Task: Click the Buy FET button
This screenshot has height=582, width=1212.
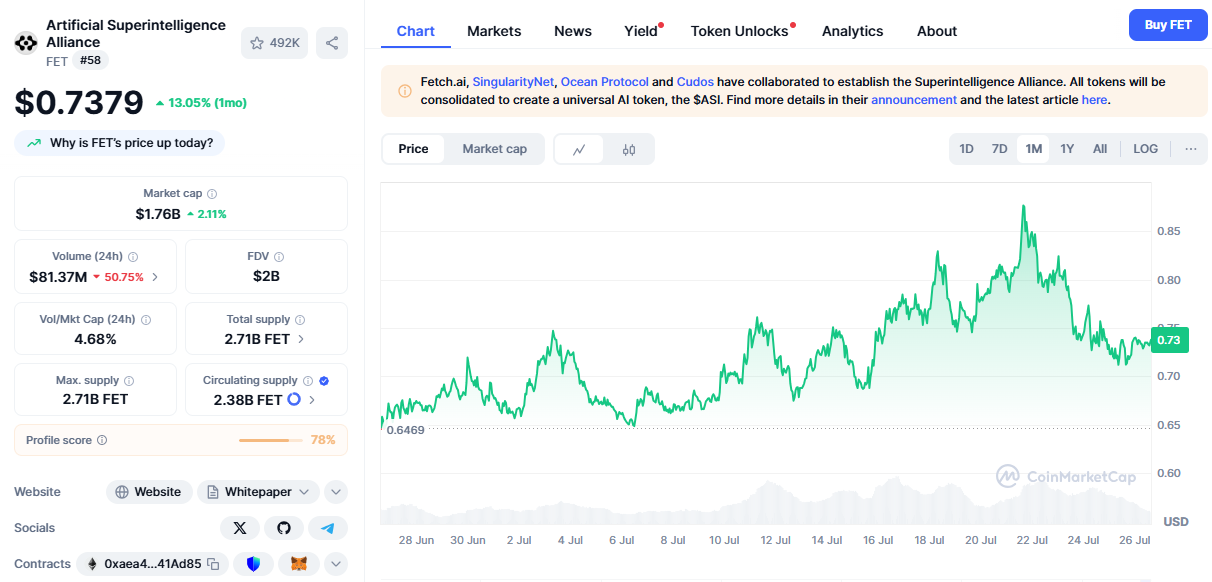Action: pyautogui.click(x=1168, y=25)
